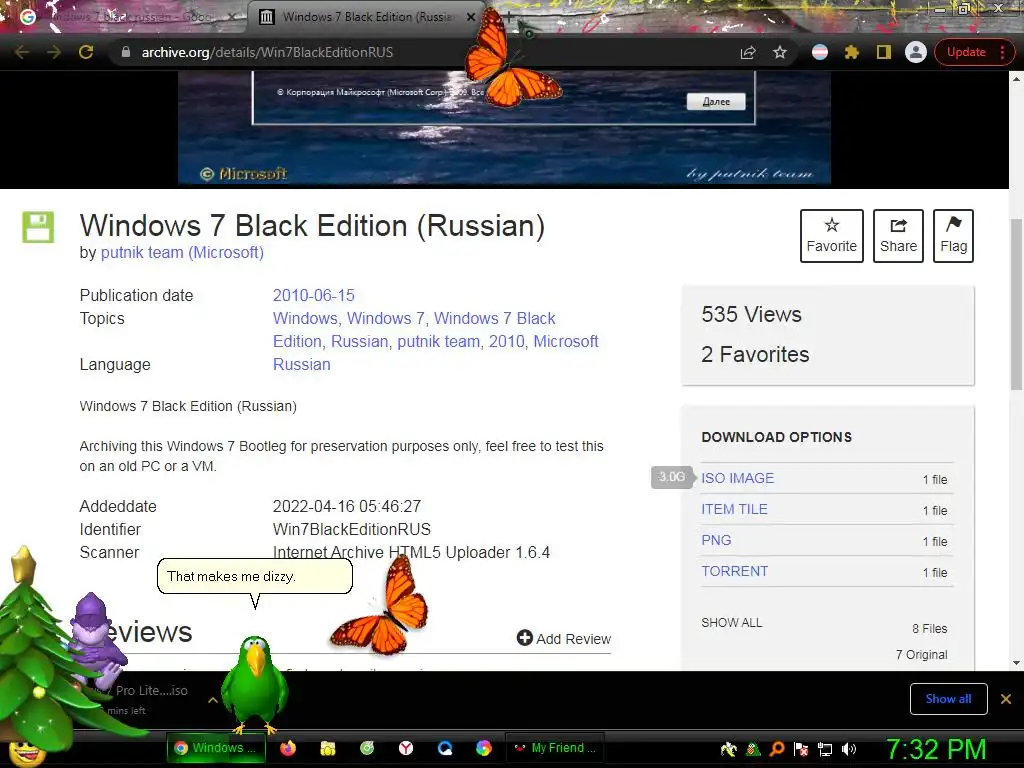Flag this item using the Flag button
The image size is (1024, 768).
(953, 236)
